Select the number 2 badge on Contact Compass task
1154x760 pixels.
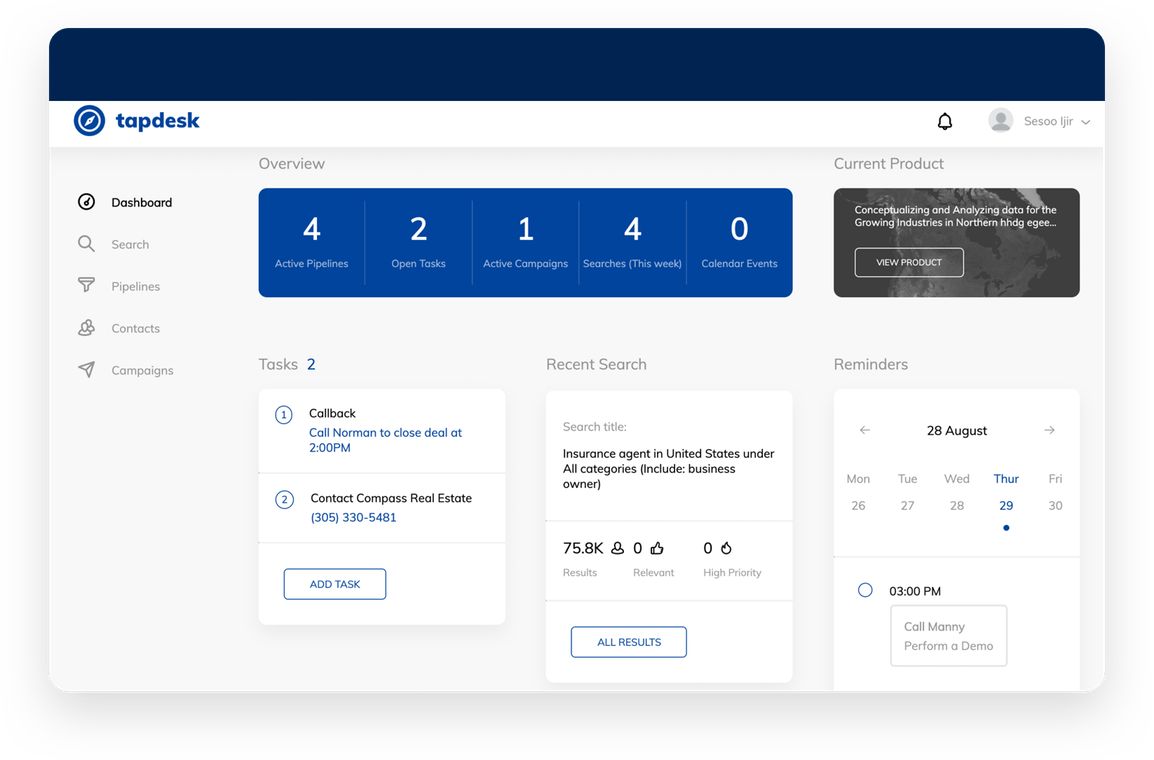click(283, 499)
